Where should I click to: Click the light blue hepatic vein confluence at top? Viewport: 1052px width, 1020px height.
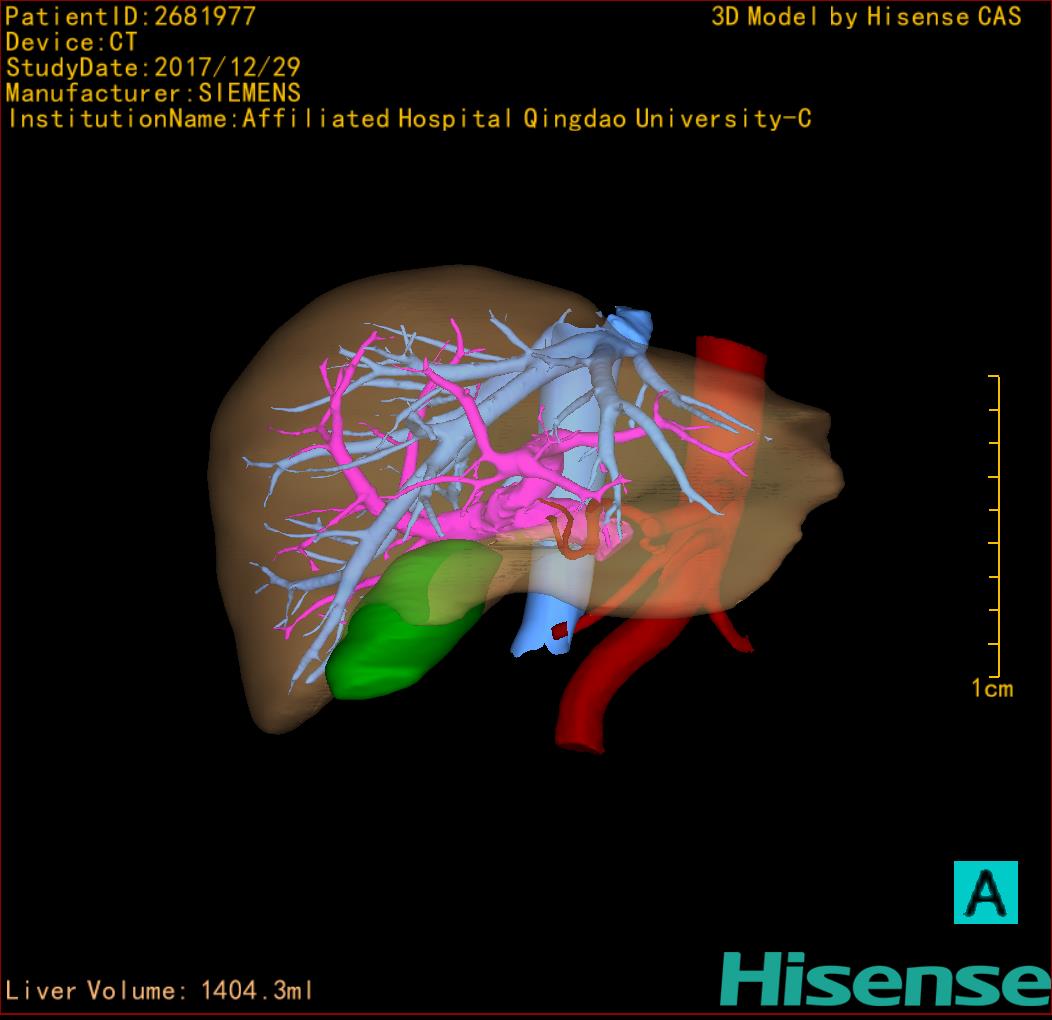pos(629,325)
